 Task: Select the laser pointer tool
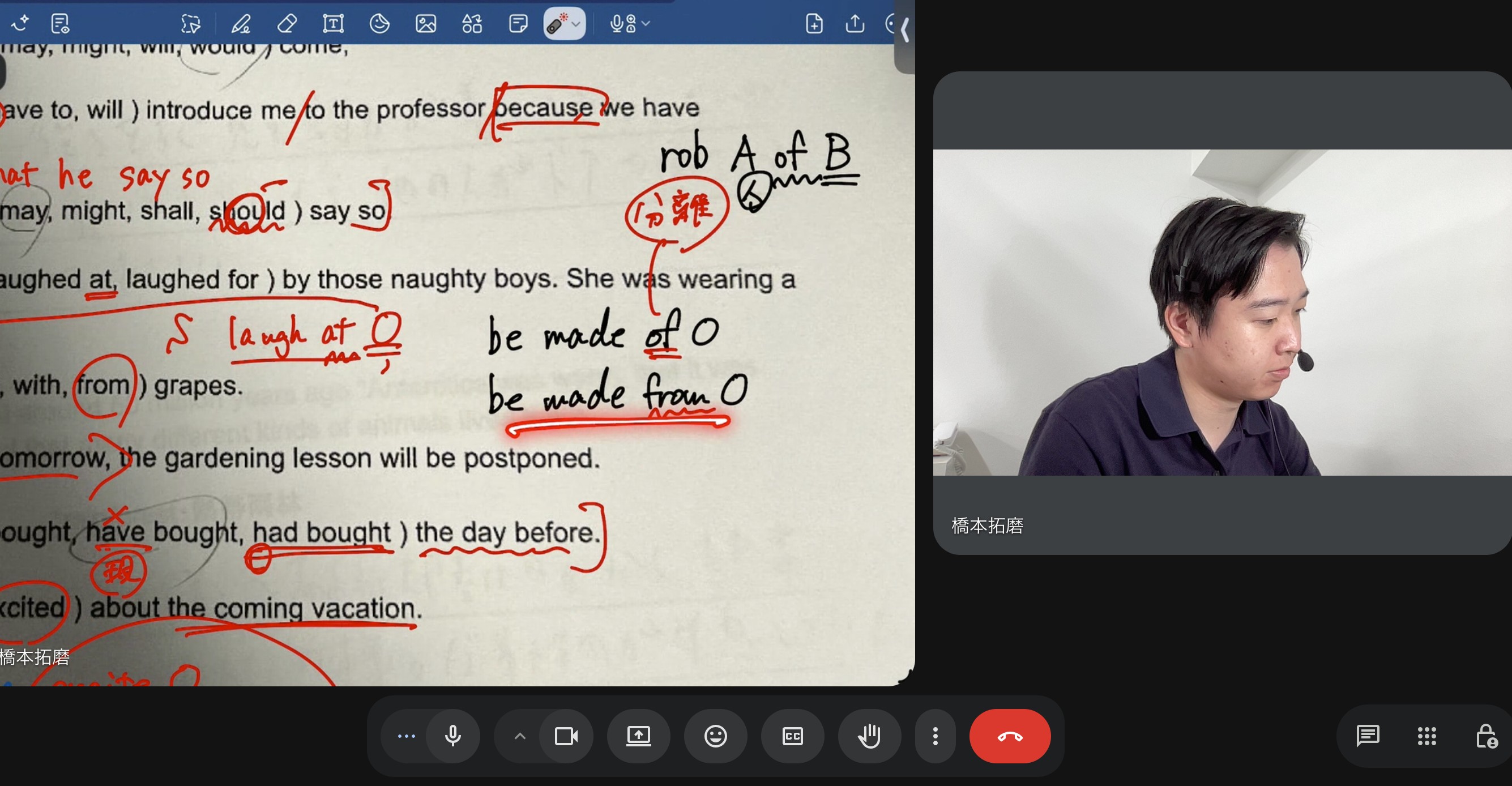557,23
